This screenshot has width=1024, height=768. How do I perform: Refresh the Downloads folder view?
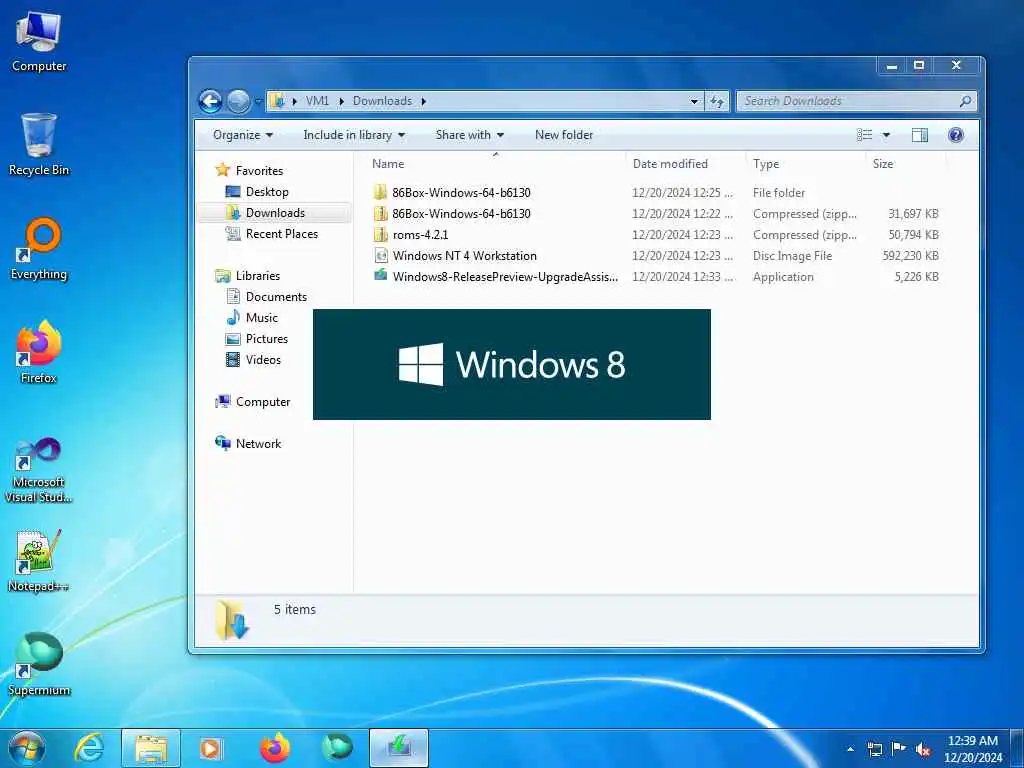click(717, 101)
